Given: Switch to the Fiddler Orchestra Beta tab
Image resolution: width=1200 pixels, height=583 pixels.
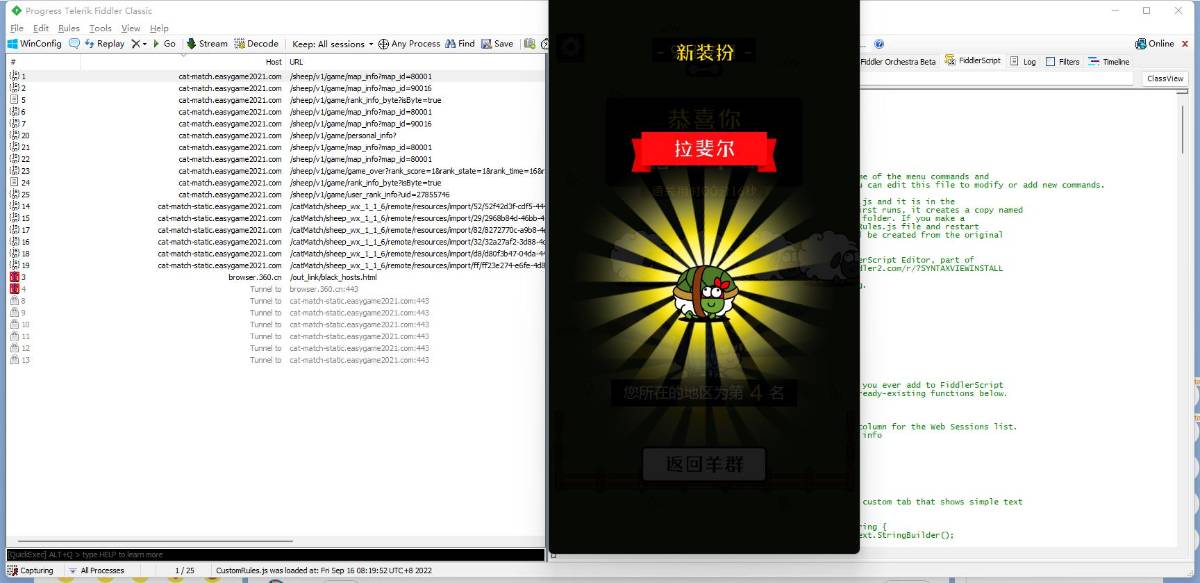Looking at the screenshot, I should pyautogui.click(x=898, y=62).
